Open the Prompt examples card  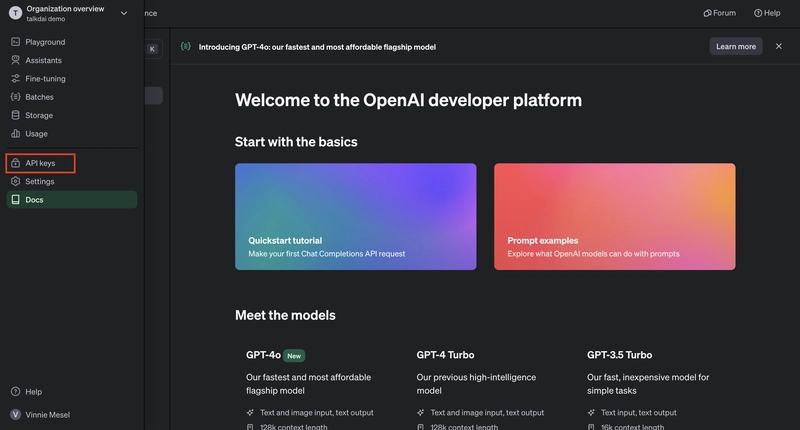click(615, 217)
